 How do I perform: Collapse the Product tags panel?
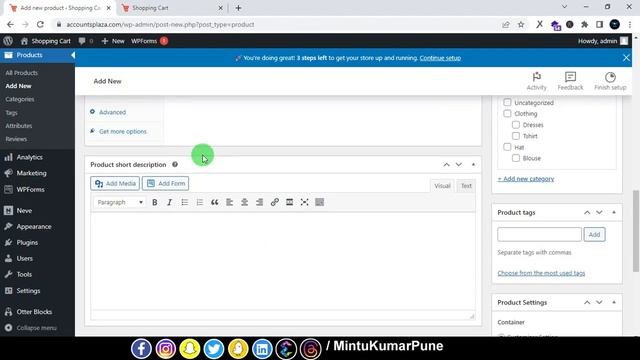click(x=613, y=212)
